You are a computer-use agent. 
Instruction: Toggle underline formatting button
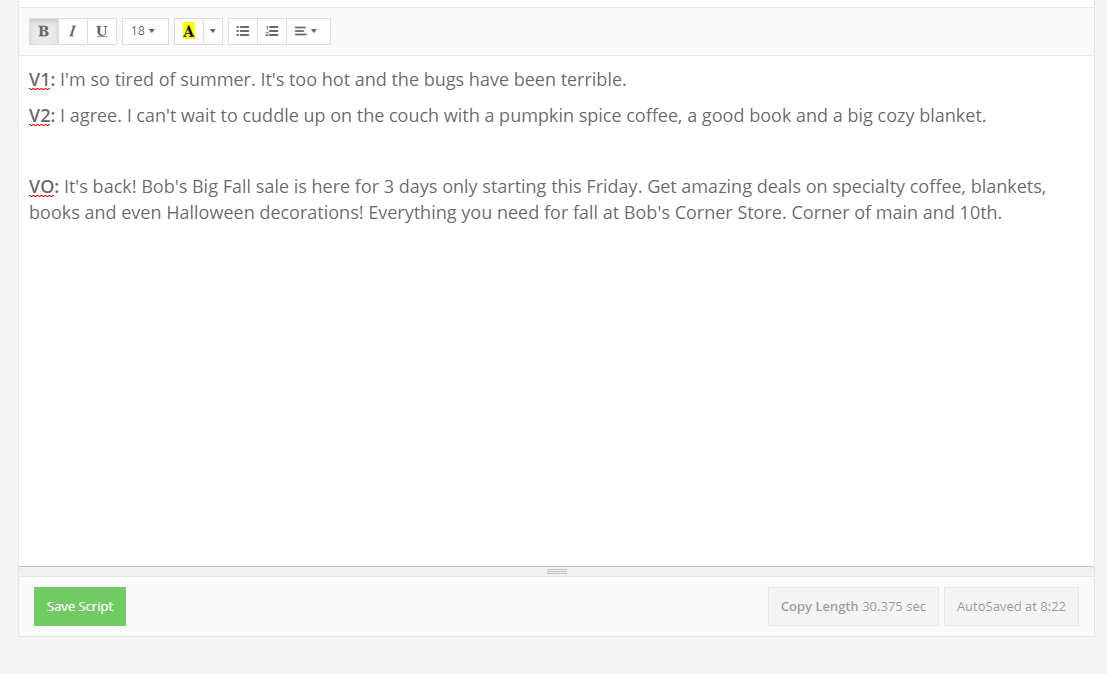click(x=101, y=31)
